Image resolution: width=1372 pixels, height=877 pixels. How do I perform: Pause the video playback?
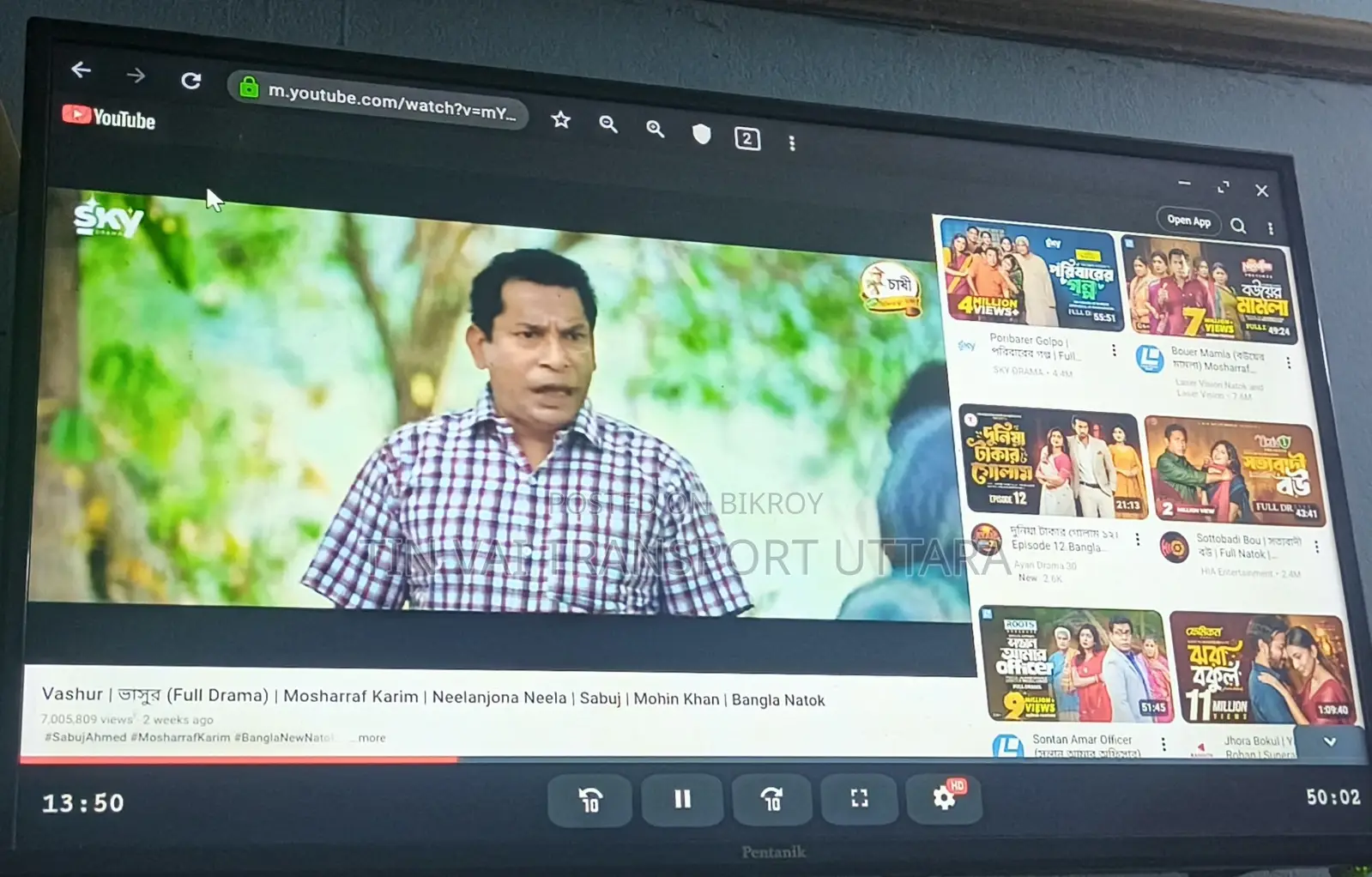tap(682, 800)
